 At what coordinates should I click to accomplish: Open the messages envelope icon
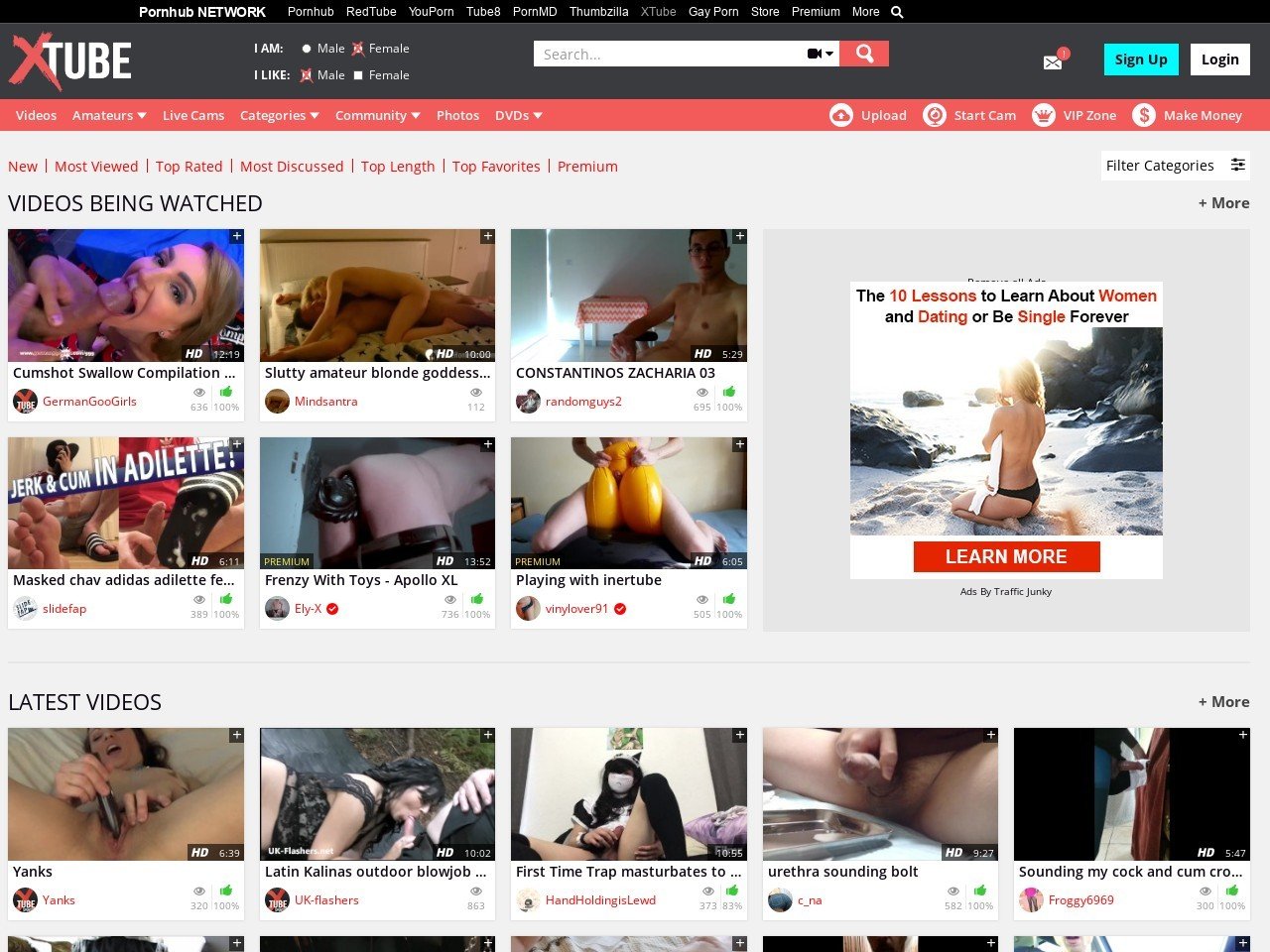pyautogui.click(x=1053, y=62)
